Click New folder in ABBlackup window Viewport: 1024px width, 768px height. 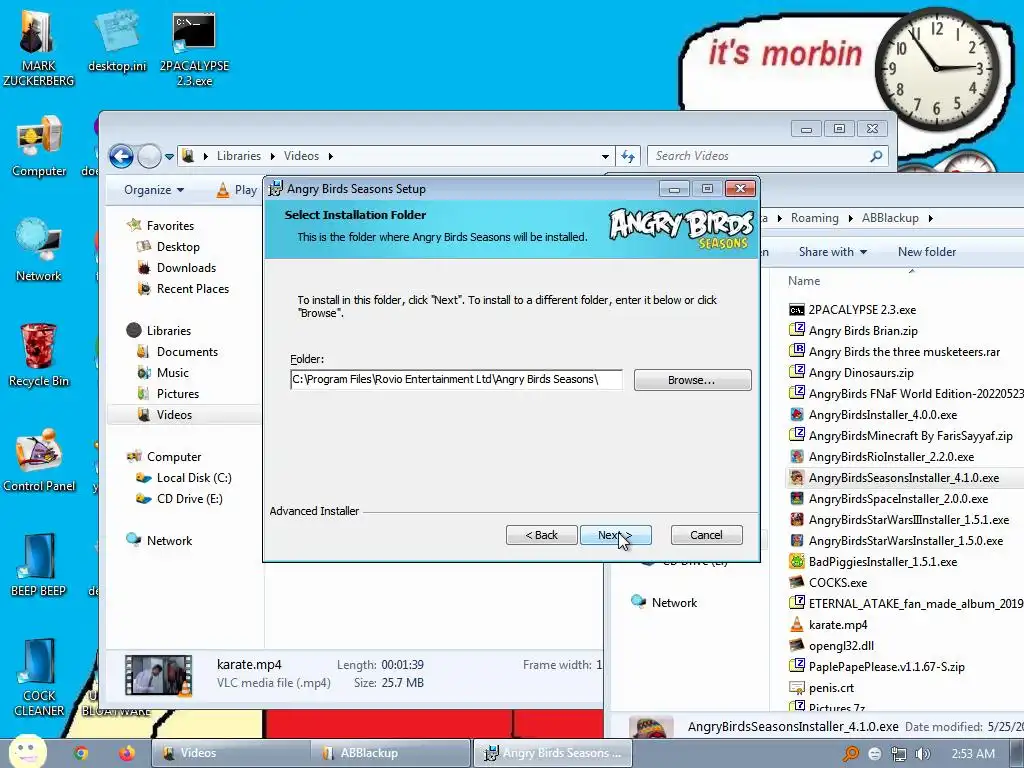pyautogui.click(x=927, y=251)
